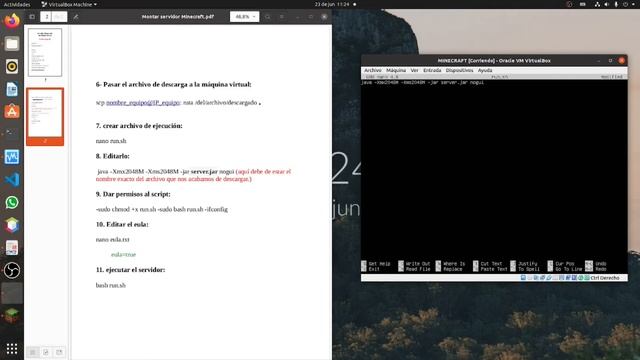
Task: Switch sidebar to thumbnails view button
Action: coord(33,352)
